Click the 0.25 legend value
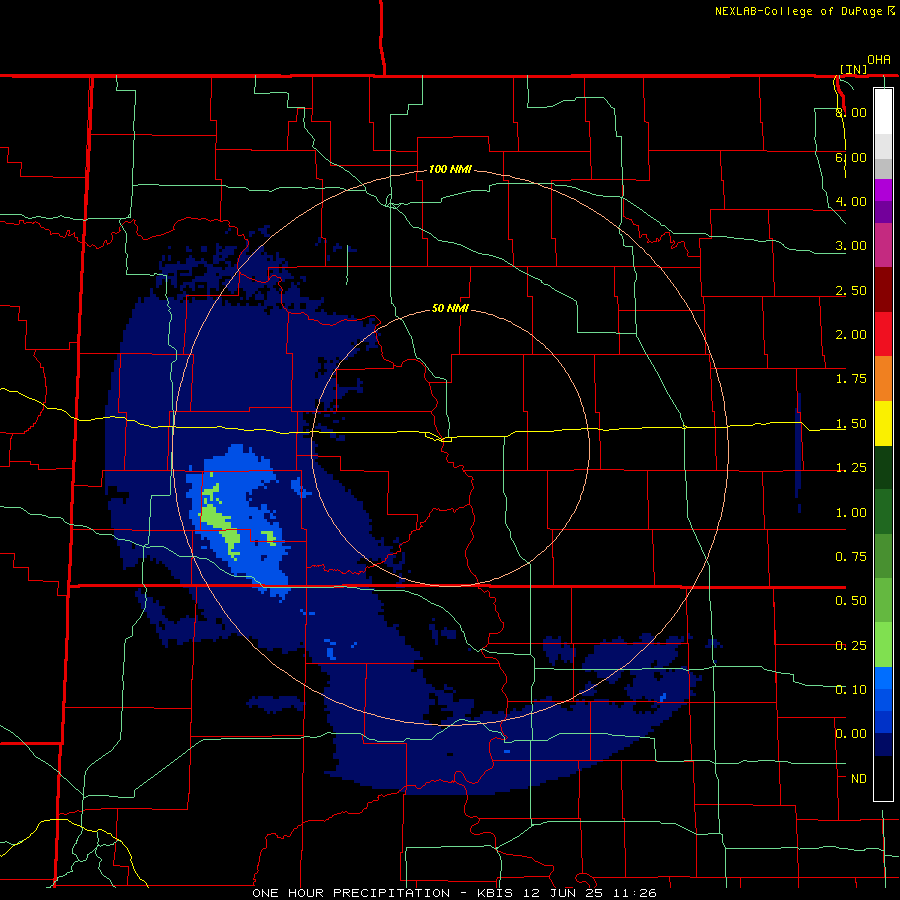The height and width of the screenshot is (900, 900). click(x=851, y=646)
